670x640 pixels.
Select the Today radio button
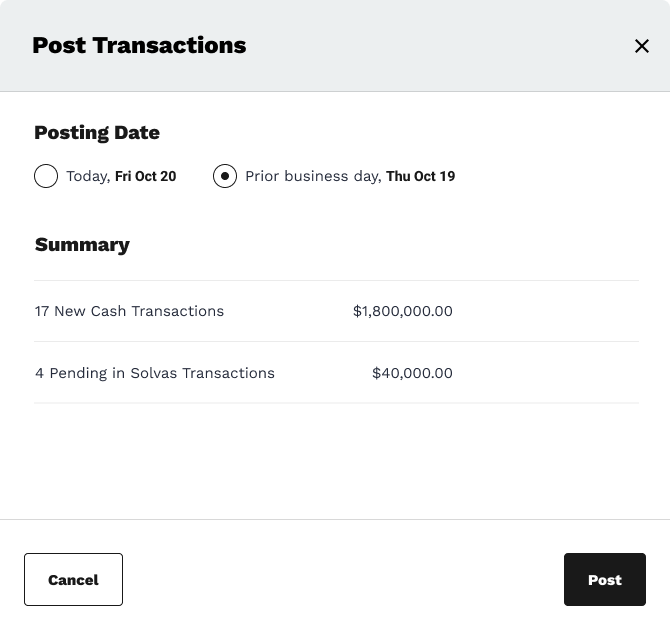(x=46, y=176)
